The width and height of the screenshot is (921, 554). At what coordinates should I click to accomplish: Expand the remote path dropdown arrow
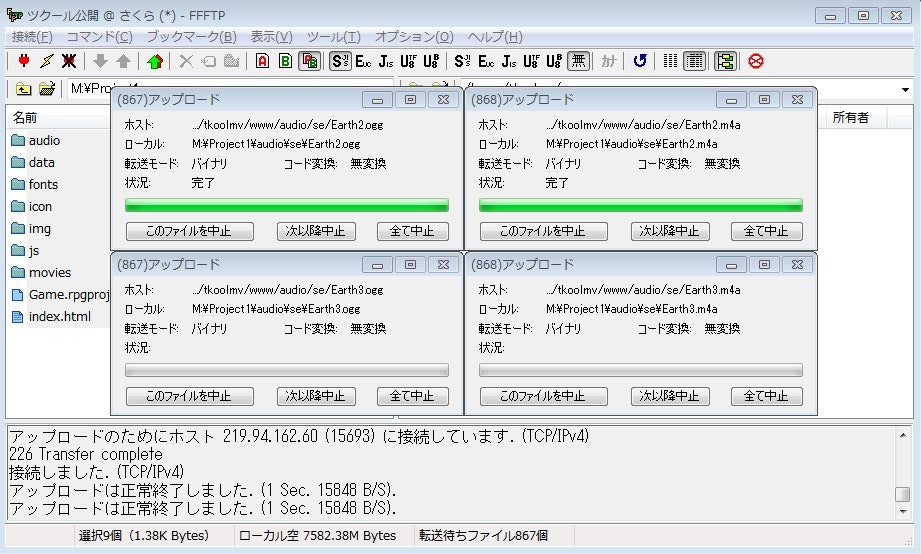905,90
